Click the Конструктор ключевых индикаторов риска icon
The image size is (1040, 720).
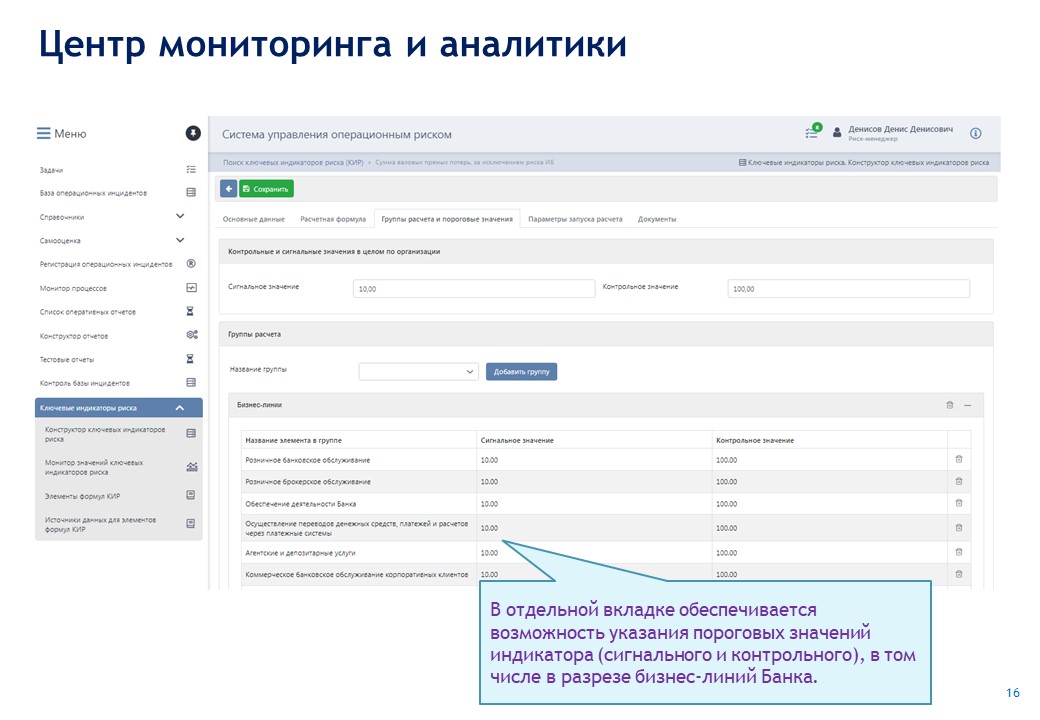coord(191,434)
